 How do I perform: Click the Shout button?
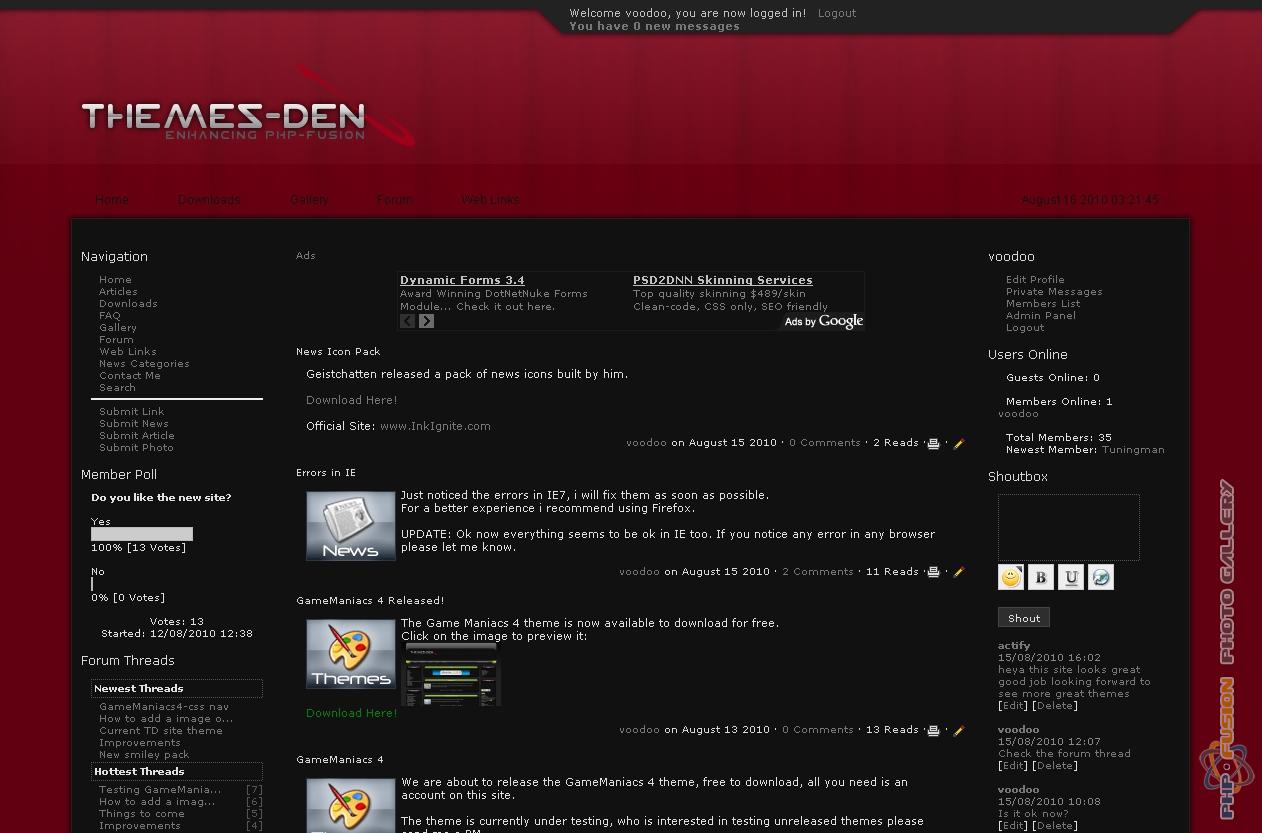click(x=1024, y=618)
